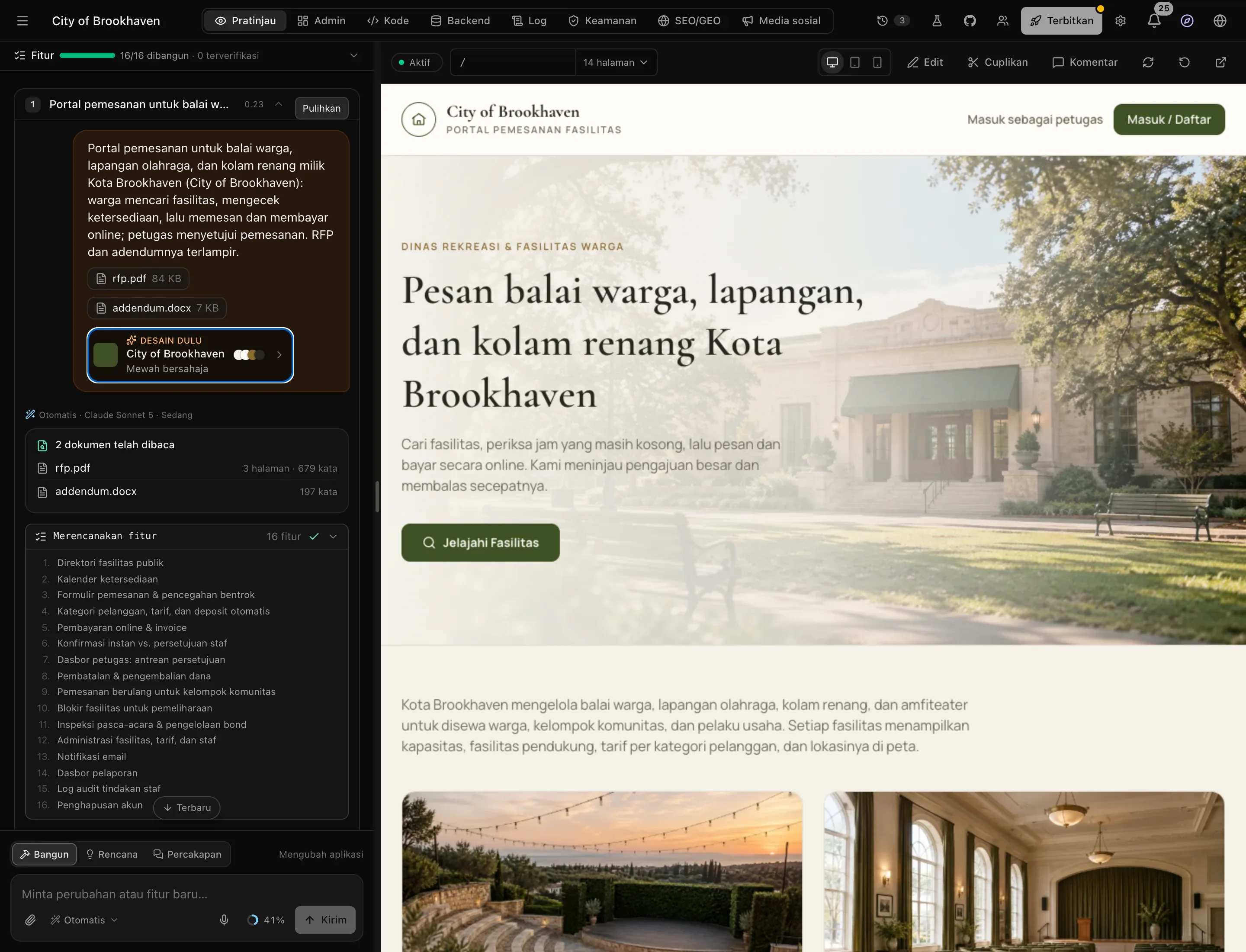Image resolution: width=1246 pixels, height=952 pixels.
Task: Click the Terbitkan publish button
Action: pyautogui.click(x=1061, y=21)
